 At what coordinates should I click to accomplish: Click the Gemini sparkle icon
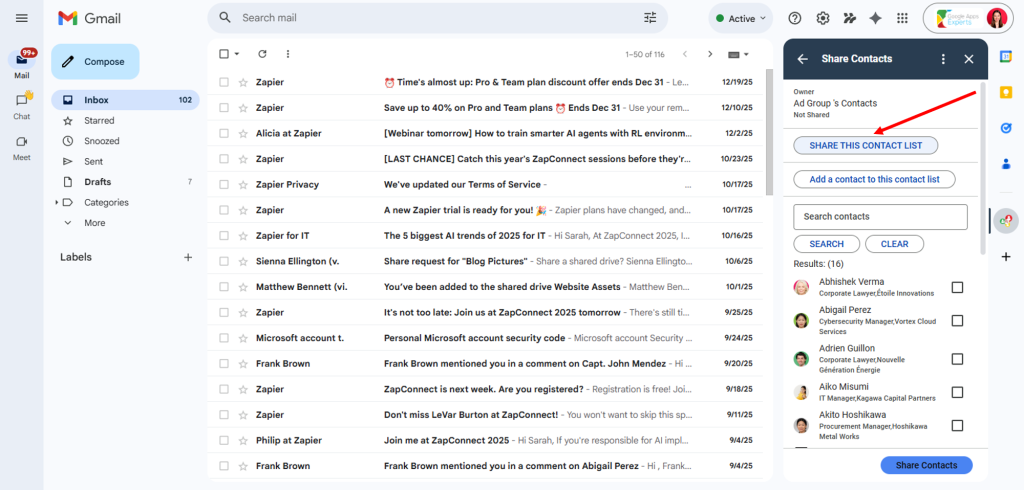tap(876, 18)
